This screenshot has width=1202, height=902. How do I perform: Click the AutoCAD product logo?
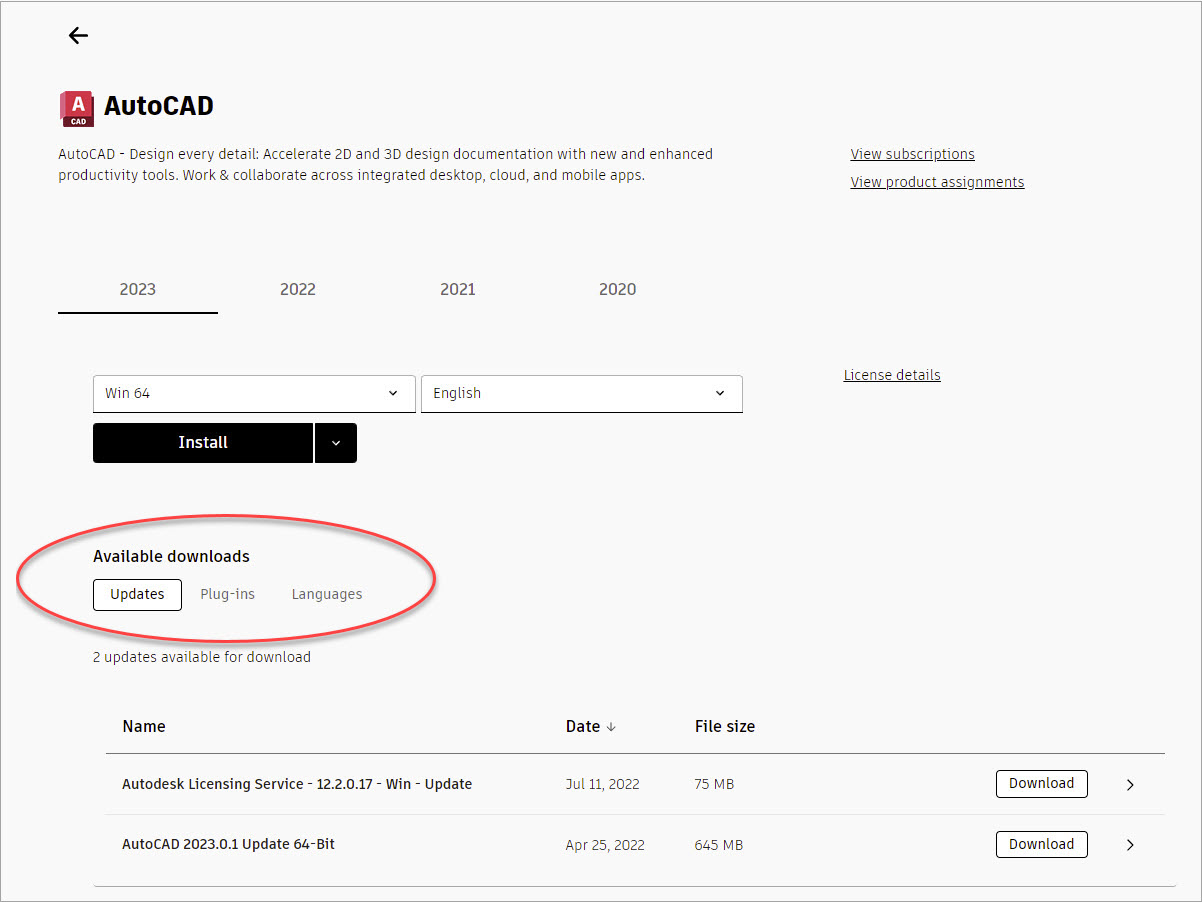(77, 107)
